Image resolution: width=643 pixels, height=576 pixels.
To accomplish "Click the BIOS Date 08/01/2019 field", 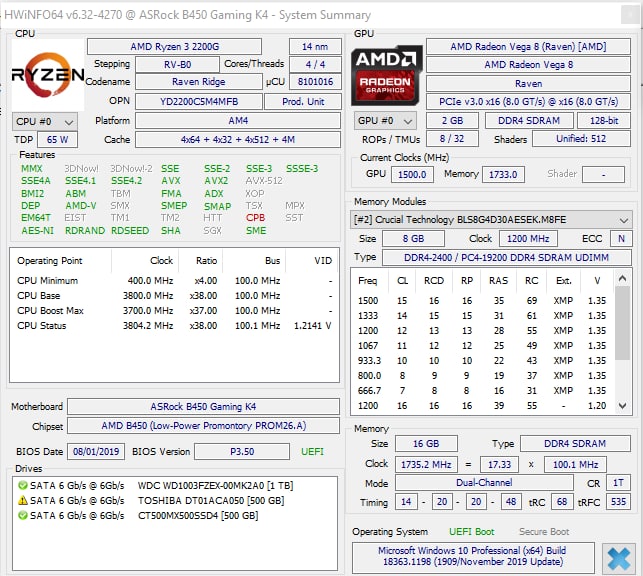I will point(96,451).
